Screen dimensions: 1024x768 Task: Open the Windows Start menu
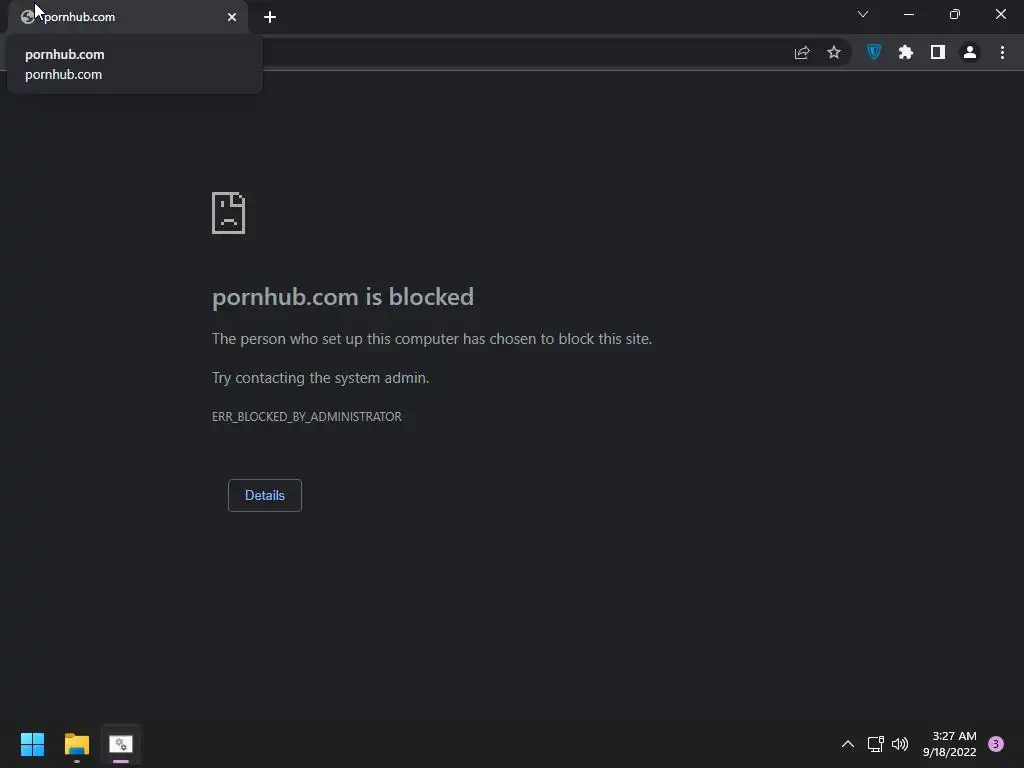pos(33,744)
